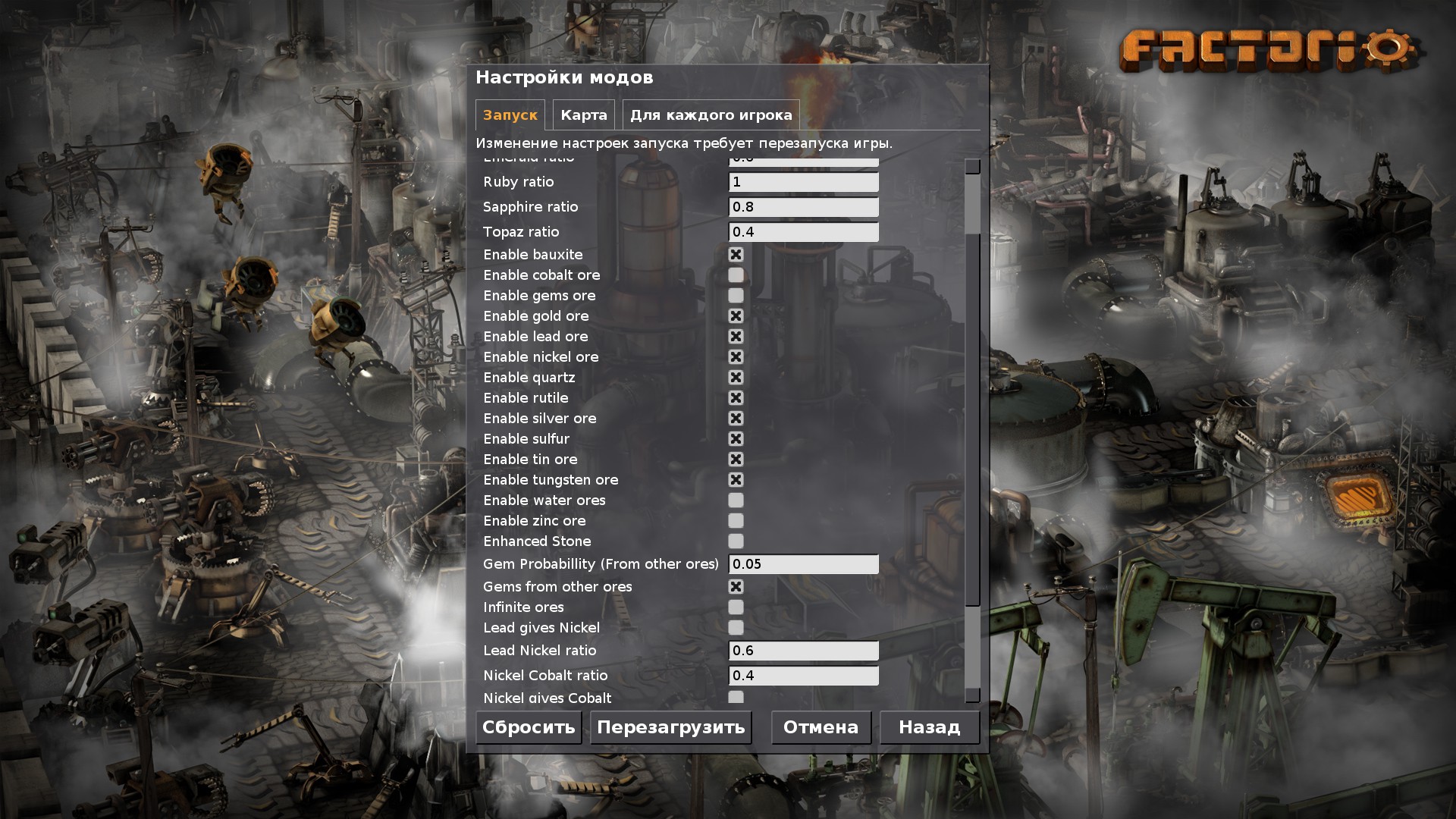Click the Ruby ratio input field

803,182
